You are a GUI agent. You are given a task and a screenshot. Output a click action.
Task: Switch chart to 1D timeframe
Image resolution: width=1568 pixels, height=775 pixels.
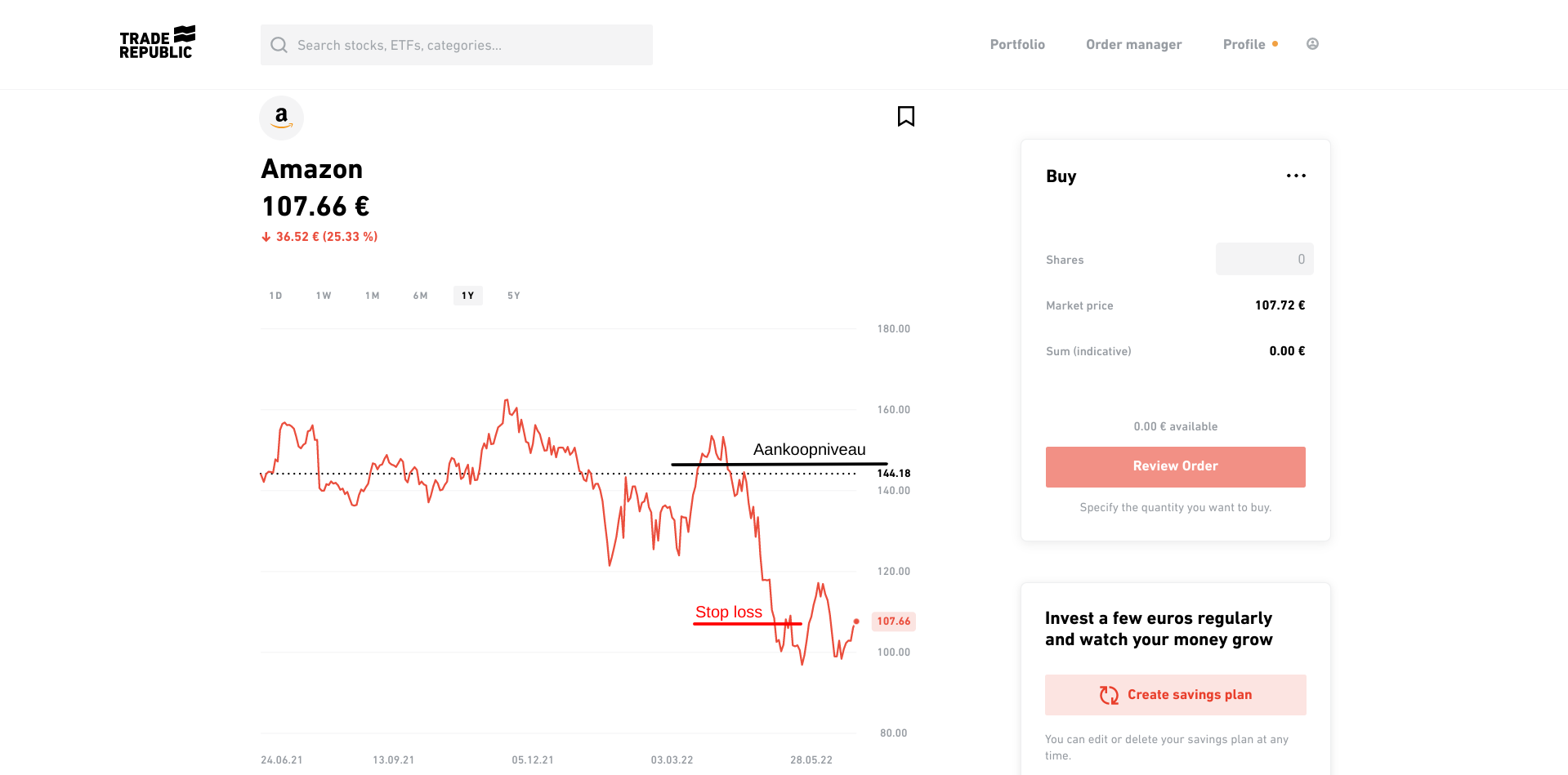(275, 296)
